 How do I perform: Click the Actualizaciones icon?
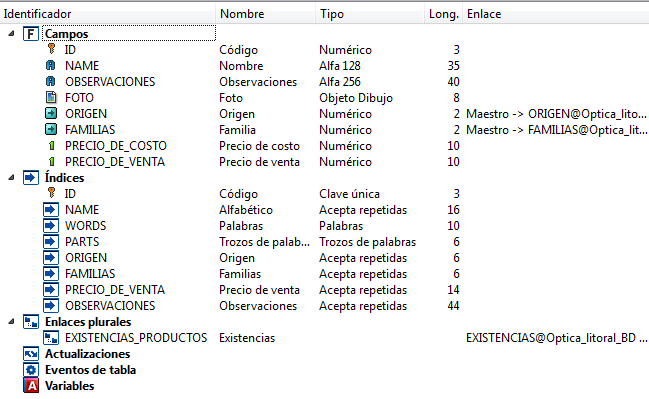point(31,354)
